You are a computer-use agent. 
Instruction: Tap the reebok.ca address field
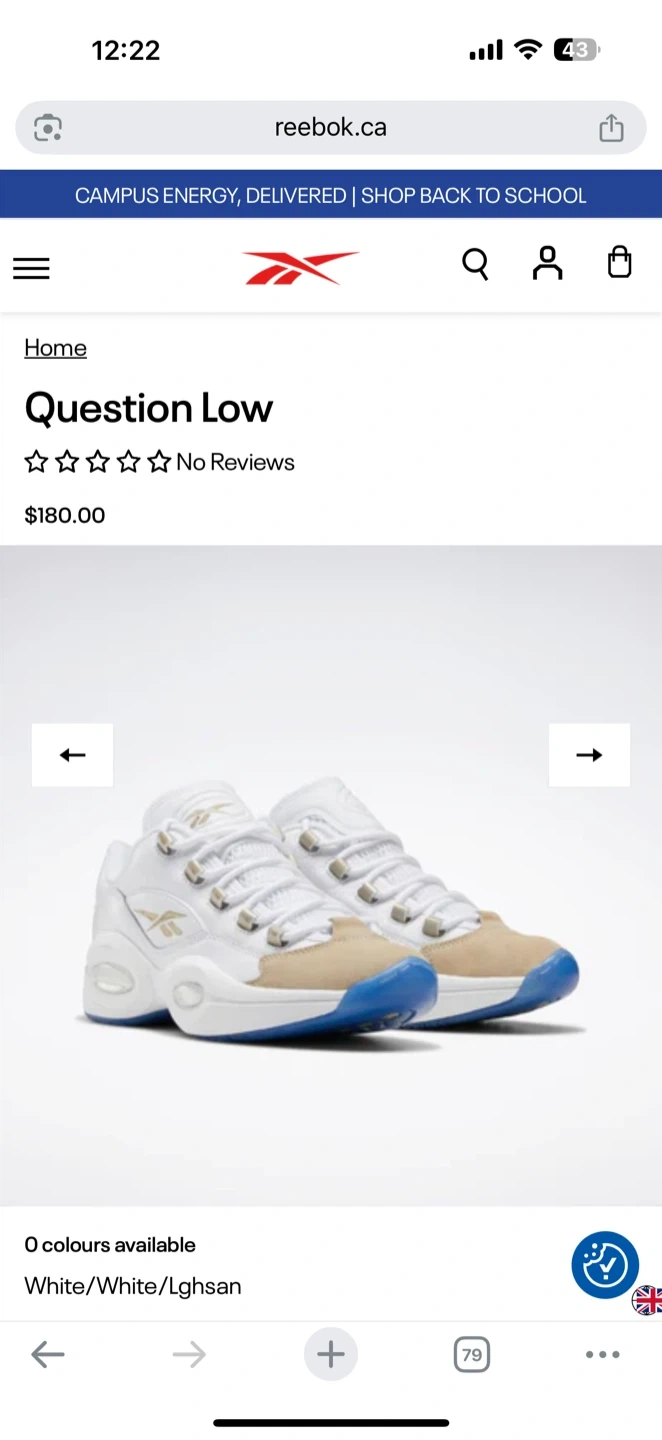331,127
